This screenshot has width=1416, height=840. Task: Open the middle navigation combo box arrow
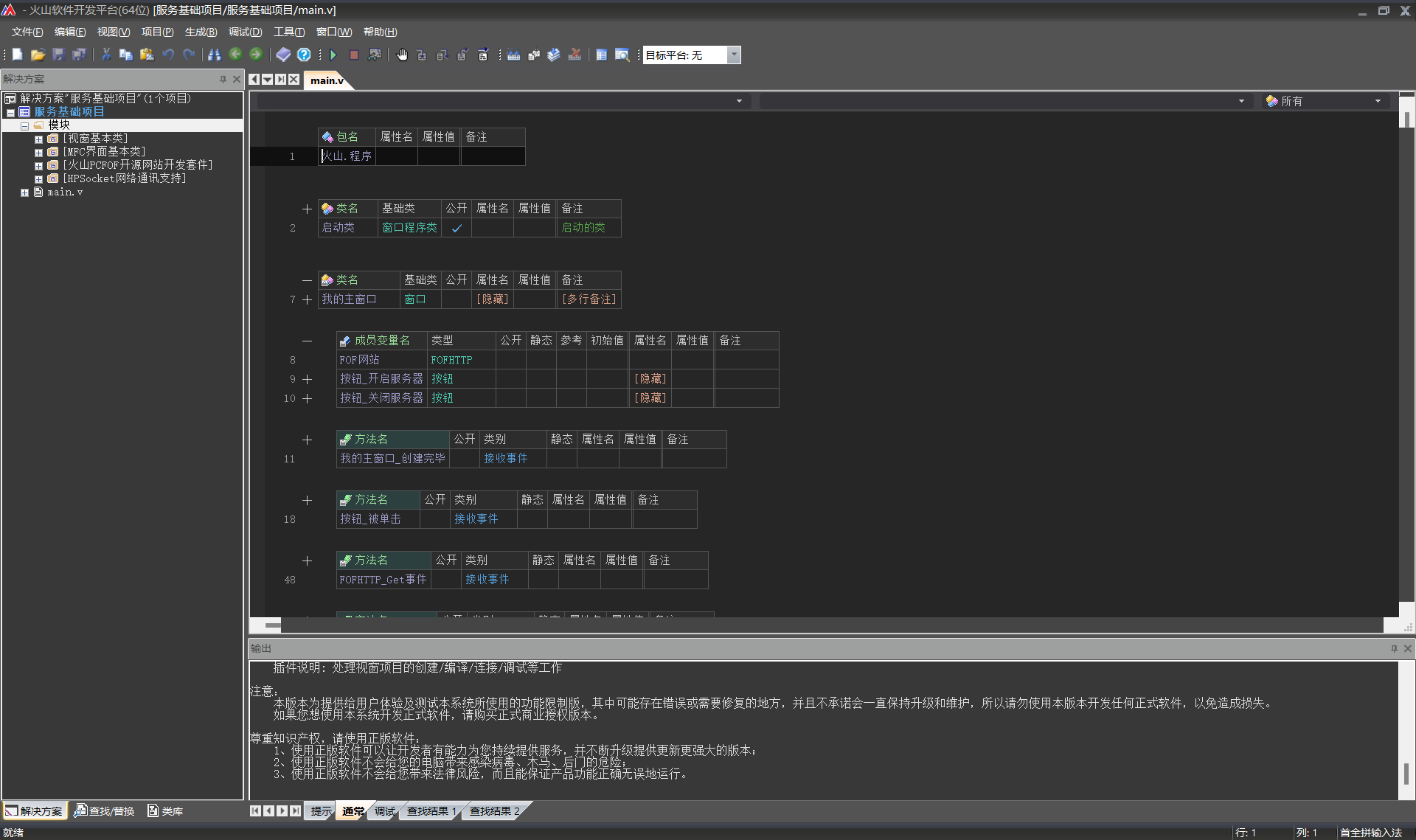[1241, 101]
